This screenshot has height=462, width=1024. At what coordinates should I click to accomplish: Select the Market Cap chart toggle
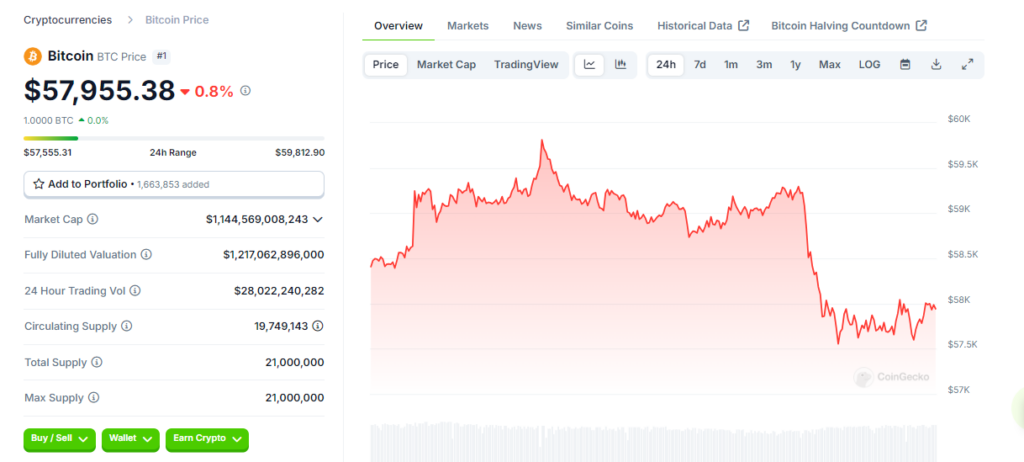pyautogui.click(x=447, y=65)
